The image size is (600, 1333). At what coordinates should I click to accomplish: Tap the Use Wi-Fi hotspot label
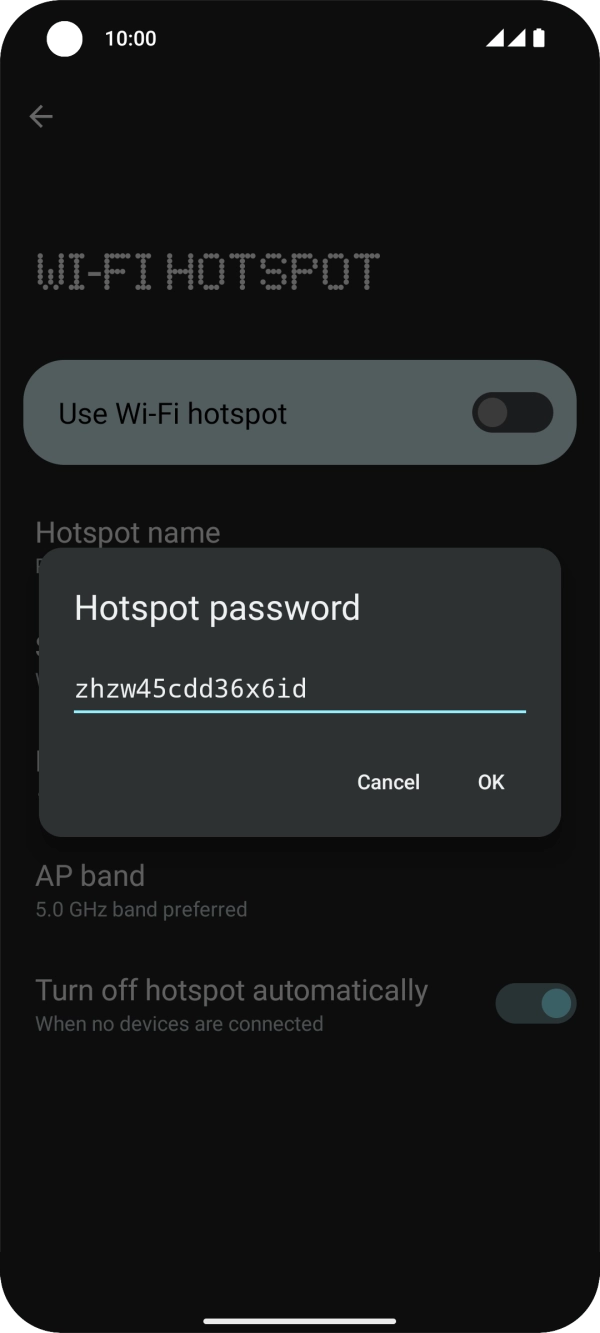coord(173,414)
